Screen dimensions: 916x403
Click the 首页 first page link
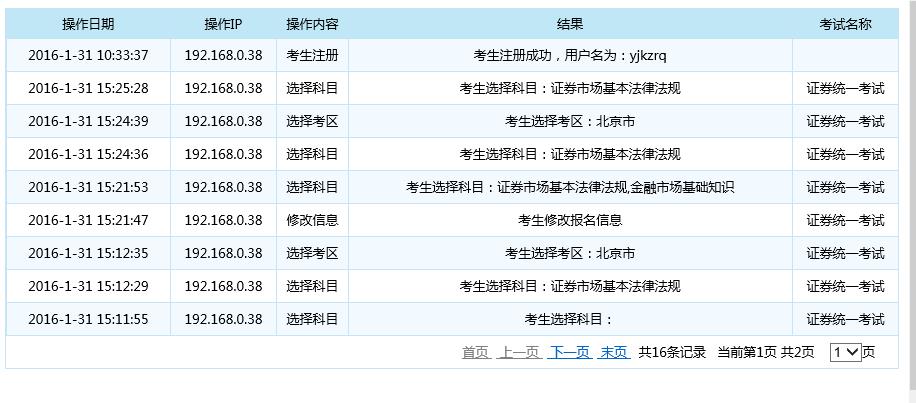click(475, 352)
